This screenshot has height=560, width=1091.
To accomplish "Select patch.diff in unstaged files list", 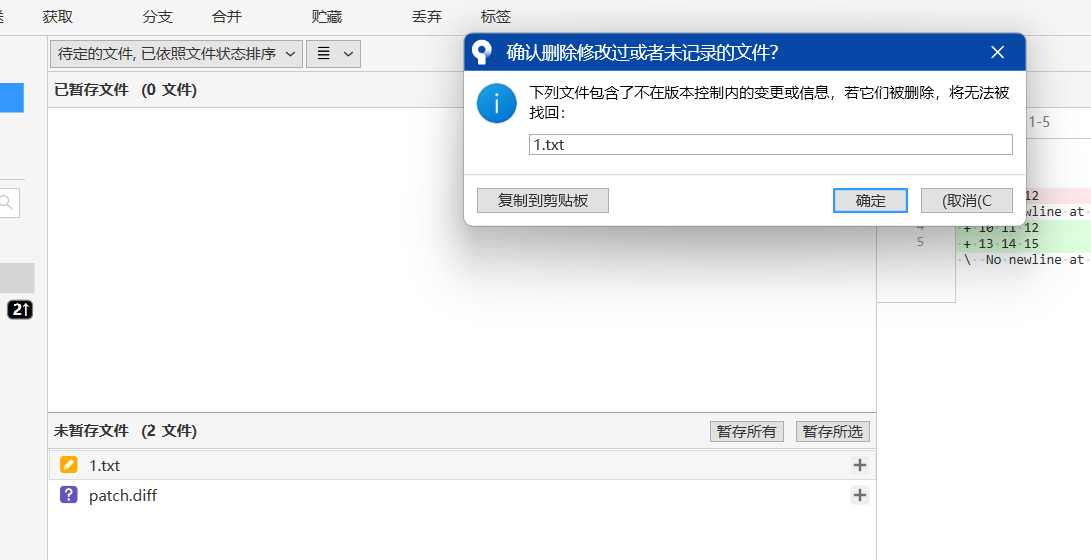I will click(462, 495).
